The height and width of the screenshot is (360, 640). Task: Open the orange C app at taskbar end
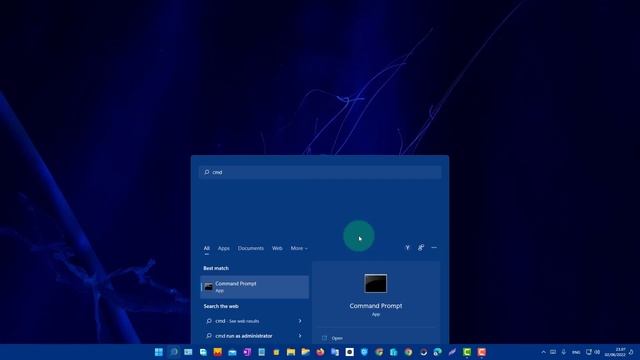[x=482, y=352]
